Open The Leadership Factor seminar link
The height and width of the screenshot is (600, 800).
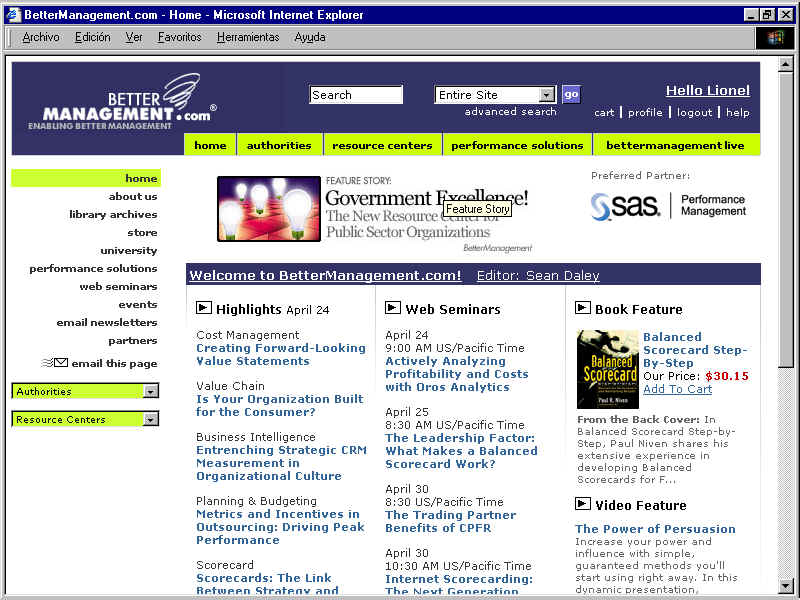point(462,451)
